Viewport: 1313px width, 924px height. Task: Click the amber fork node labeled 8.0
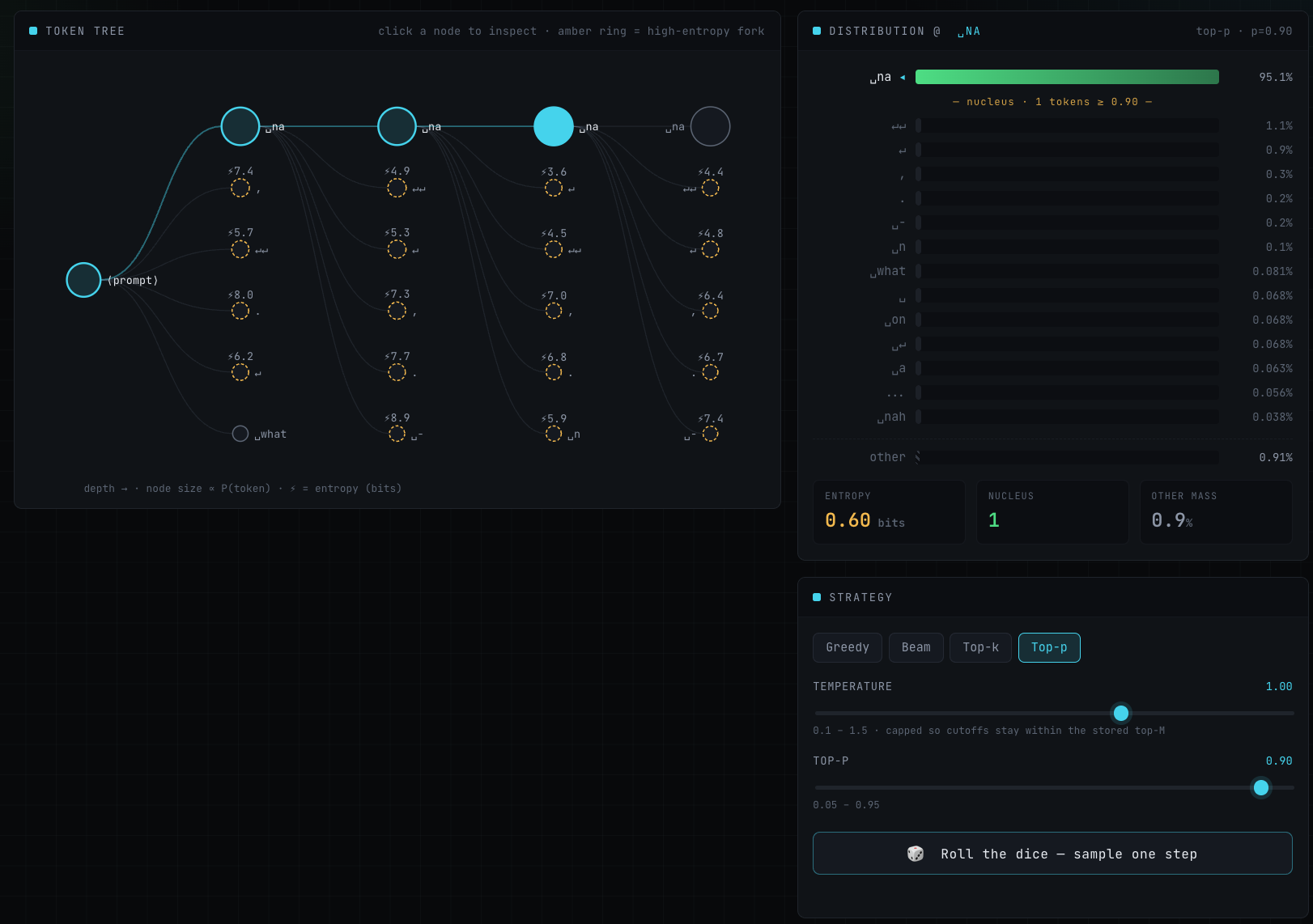240,311
